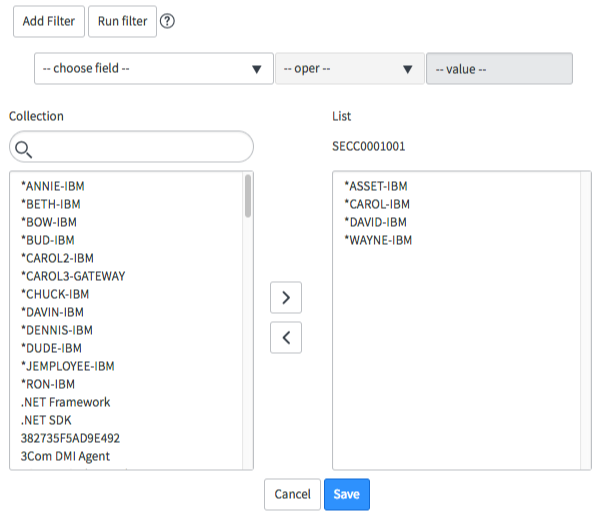Viewport: 597px width, 514px height.
Task: Click the Collection list scrollbar thumb
Action: [x=248, y=196]
